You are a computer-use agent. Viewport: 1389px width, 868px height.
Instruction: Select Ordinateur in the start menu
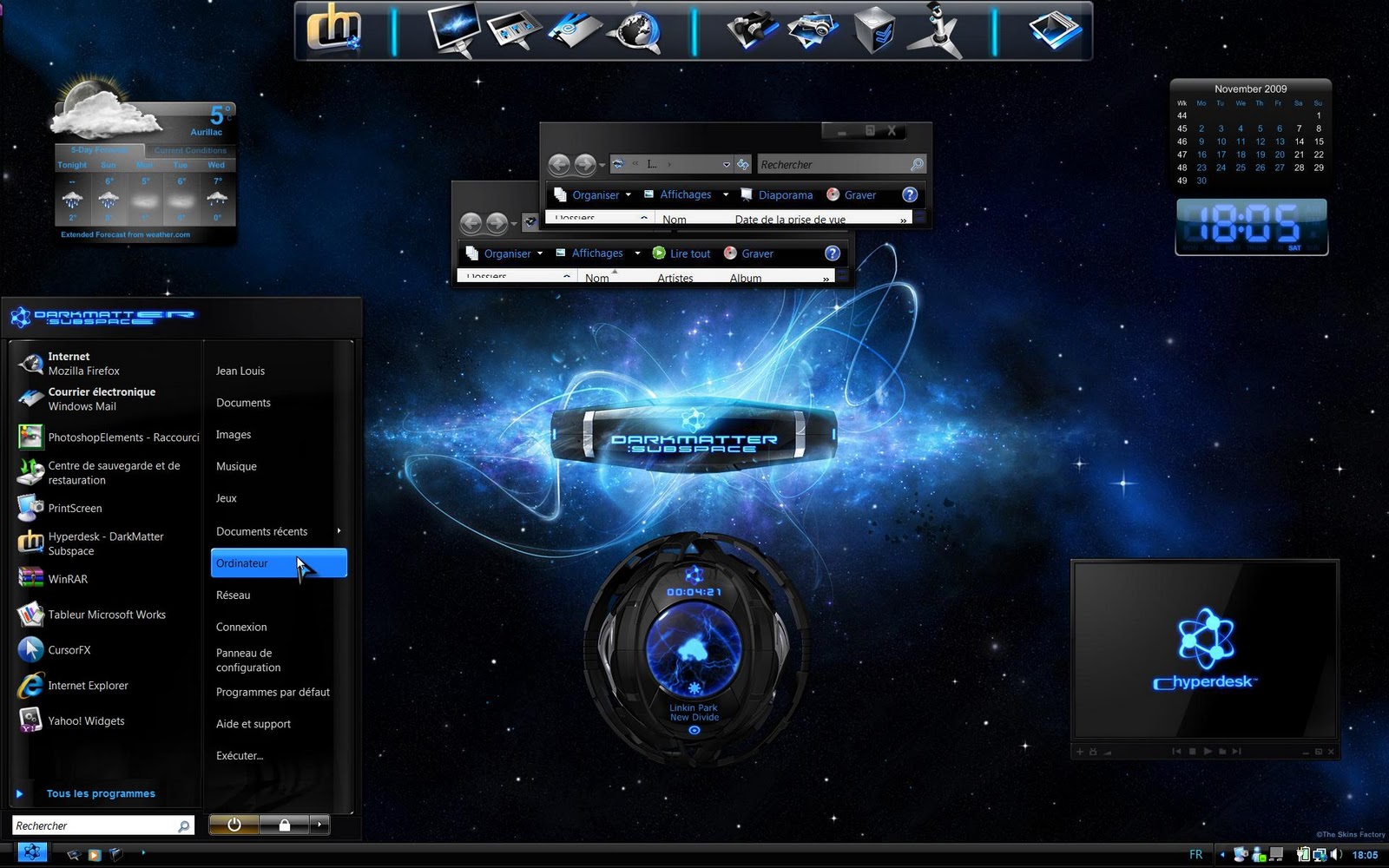coord(279,562)
